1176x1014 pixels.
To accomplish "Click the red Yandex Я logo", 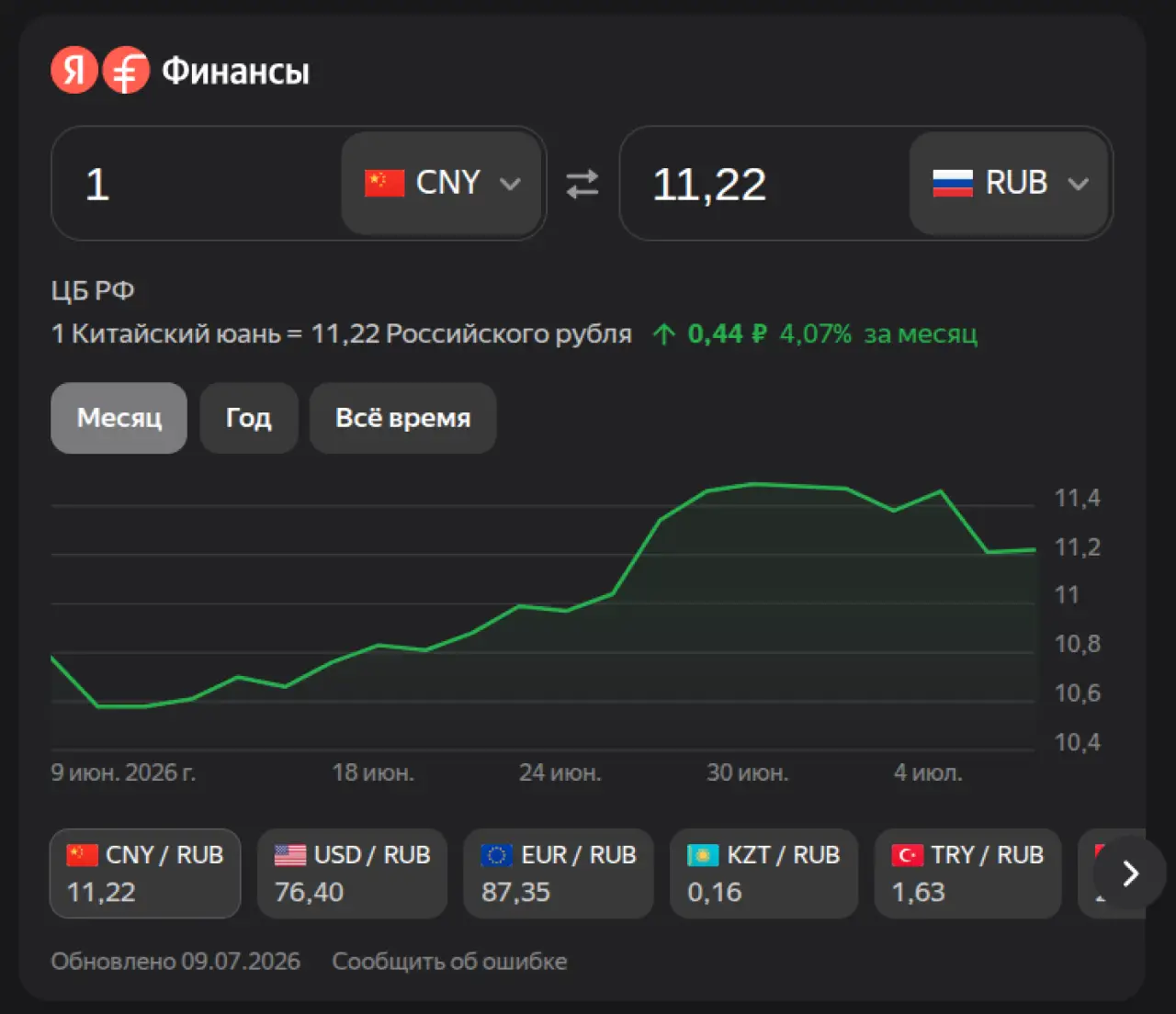I will (74, 70).
